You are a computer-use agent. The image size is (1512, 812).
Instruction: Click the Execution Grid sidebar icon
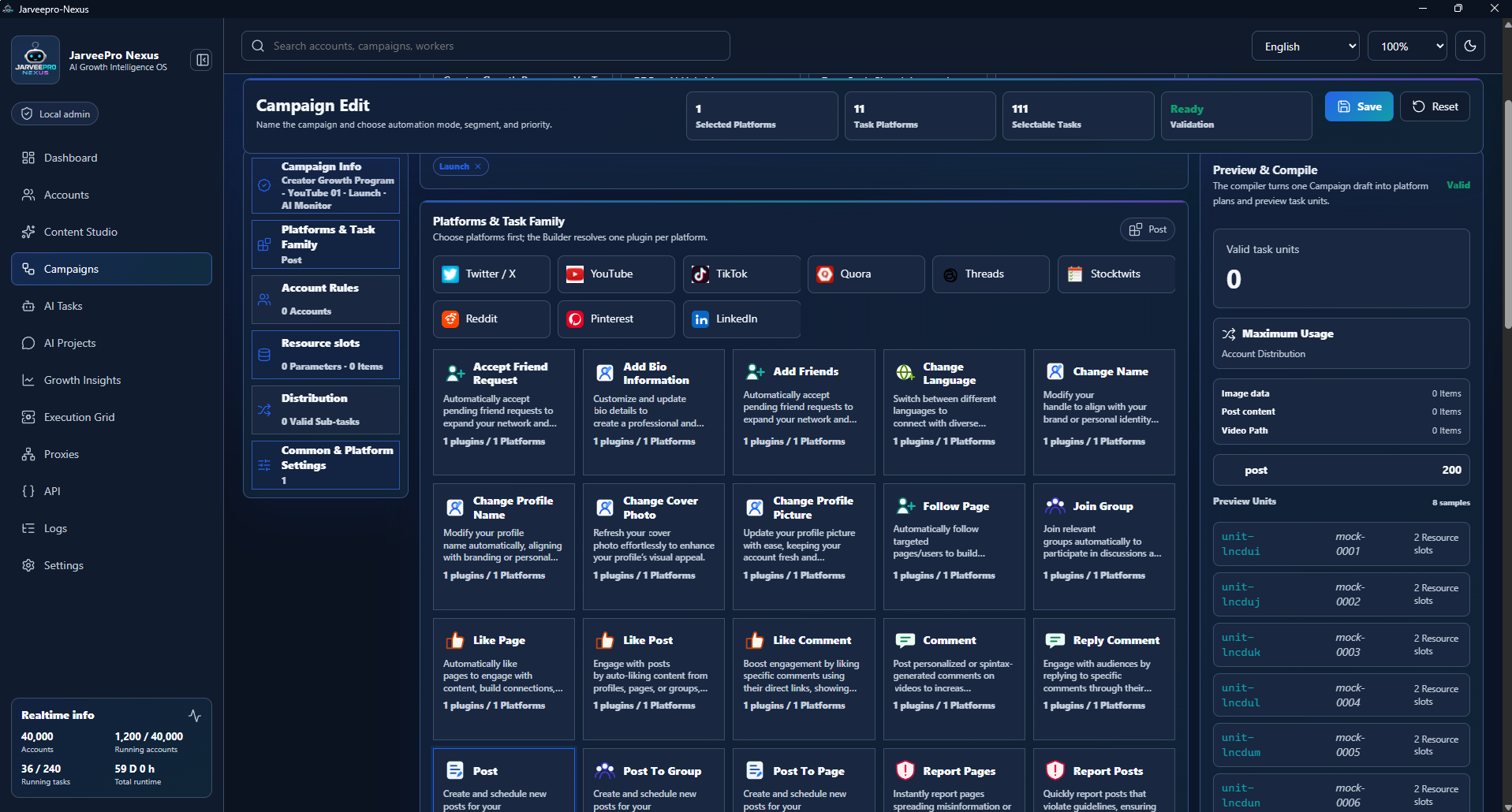[28, 417]
